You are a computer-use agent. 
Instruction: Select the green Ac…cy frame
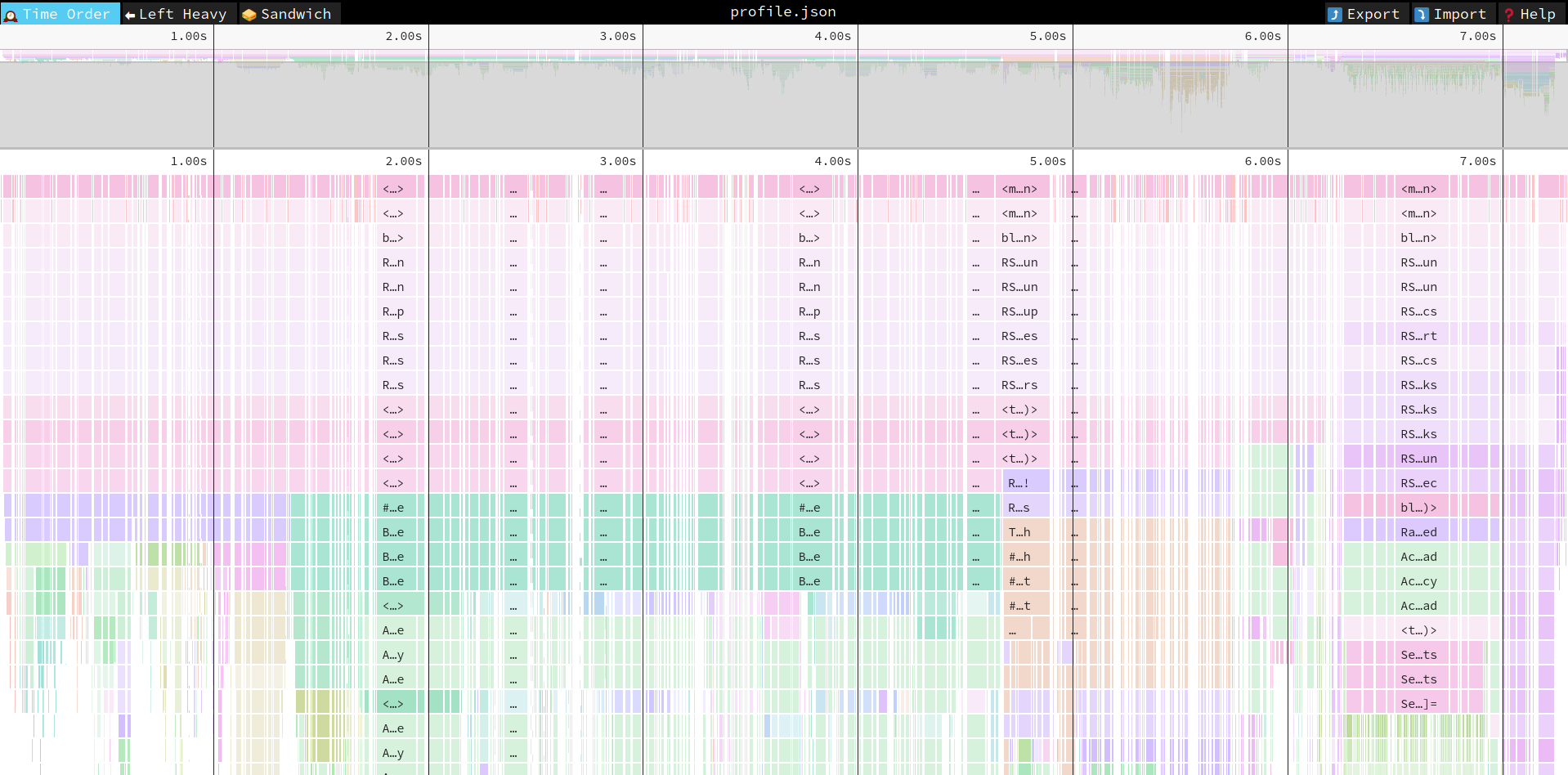1418,581
